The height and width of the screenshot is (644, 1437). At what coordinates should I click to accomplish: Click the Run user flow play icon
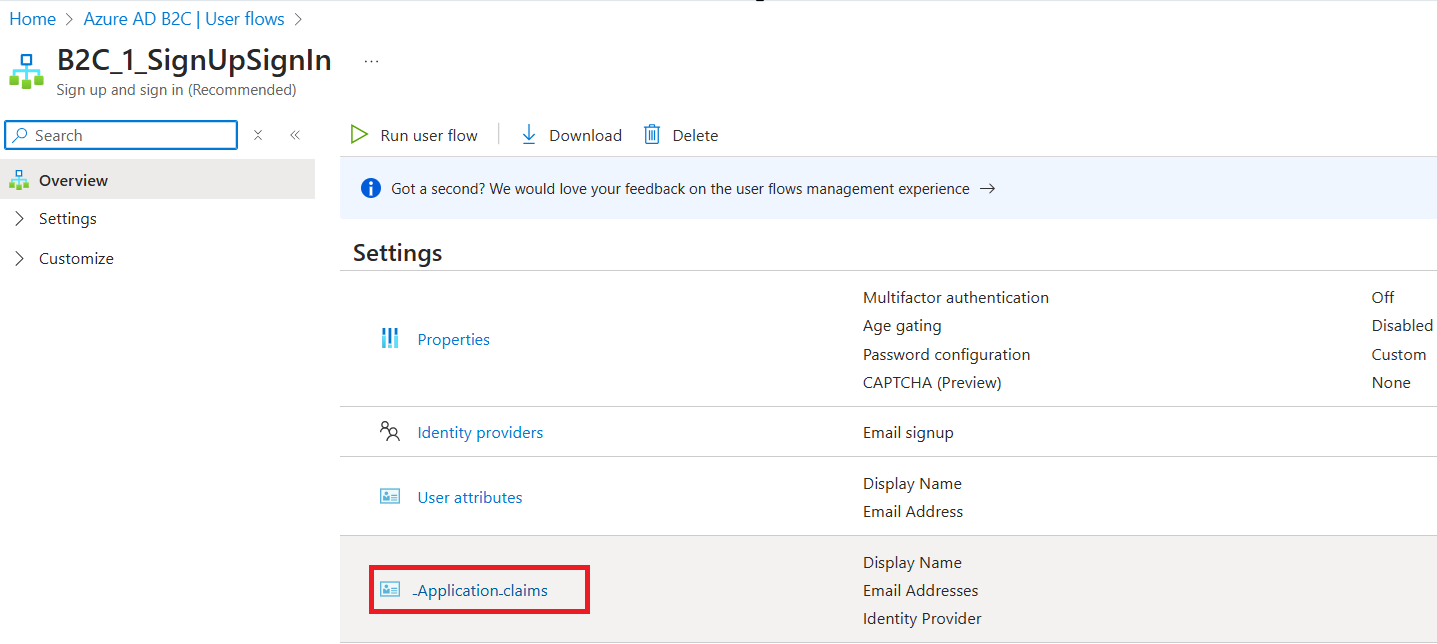click(x=358, y=135)
